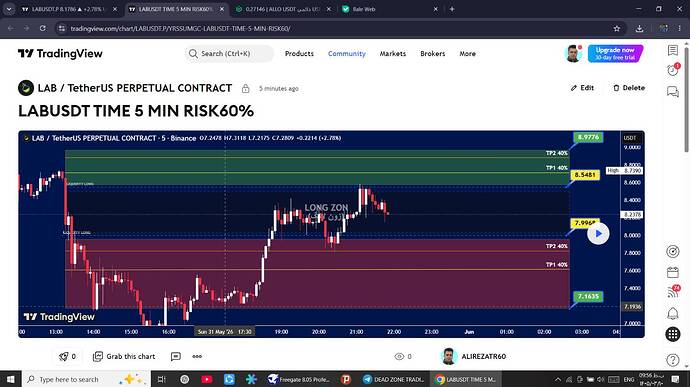Open the user profile avatar menu

[x=573, y=53]
